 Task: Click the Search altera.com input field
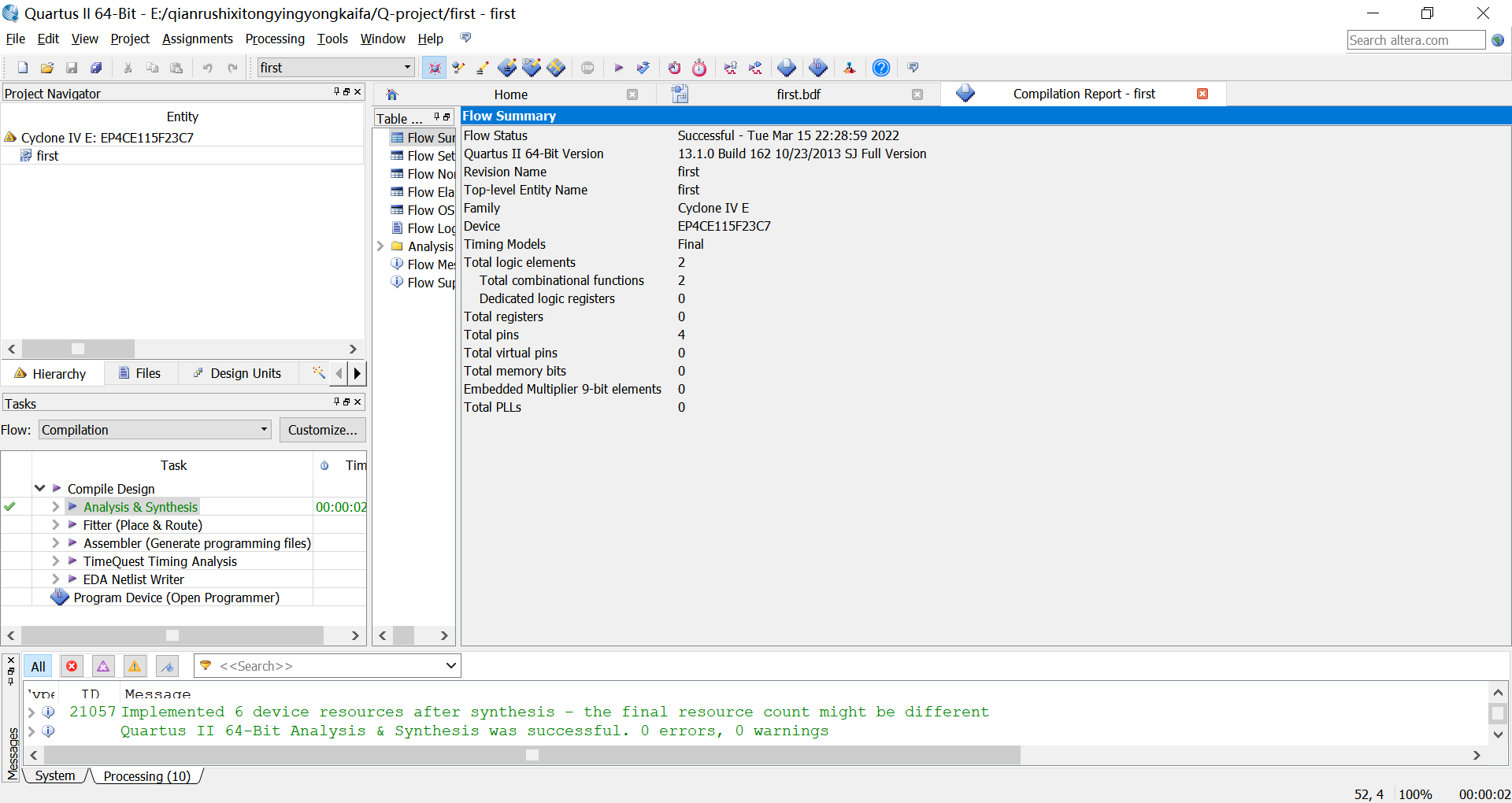point(1415,40)
